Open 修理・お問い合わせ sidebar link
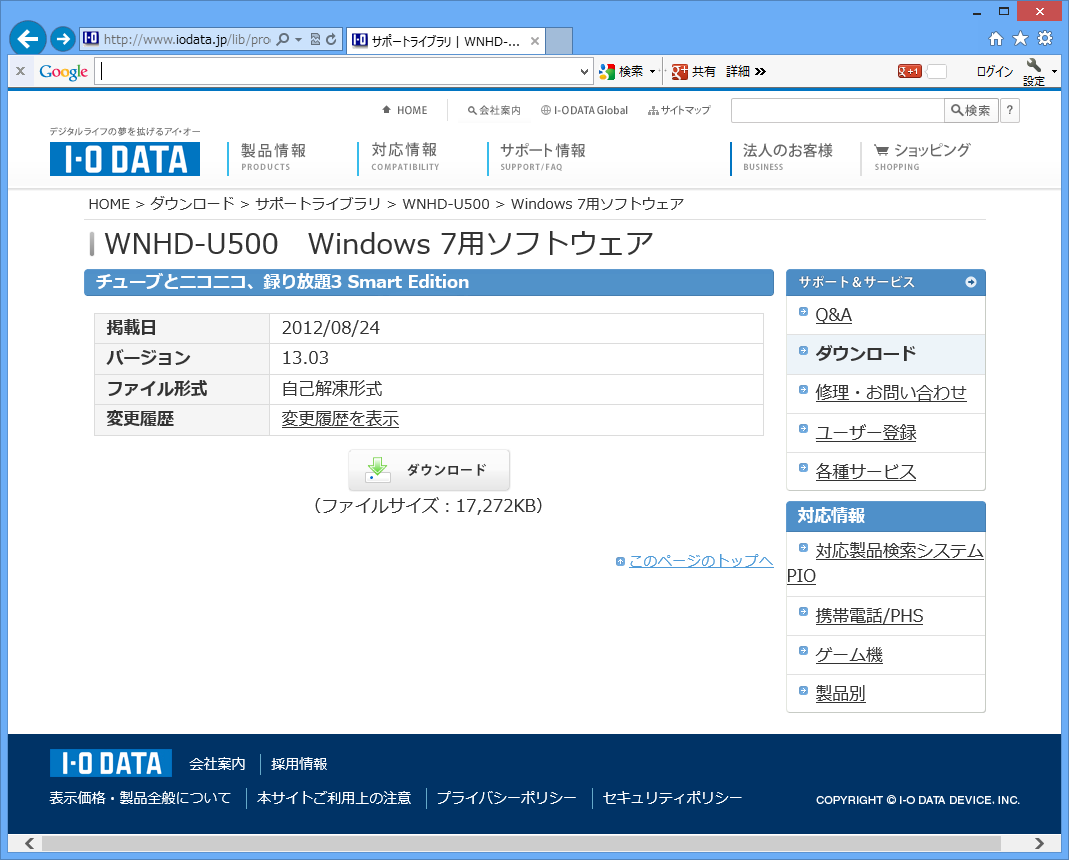 click(x=891, y=393)
